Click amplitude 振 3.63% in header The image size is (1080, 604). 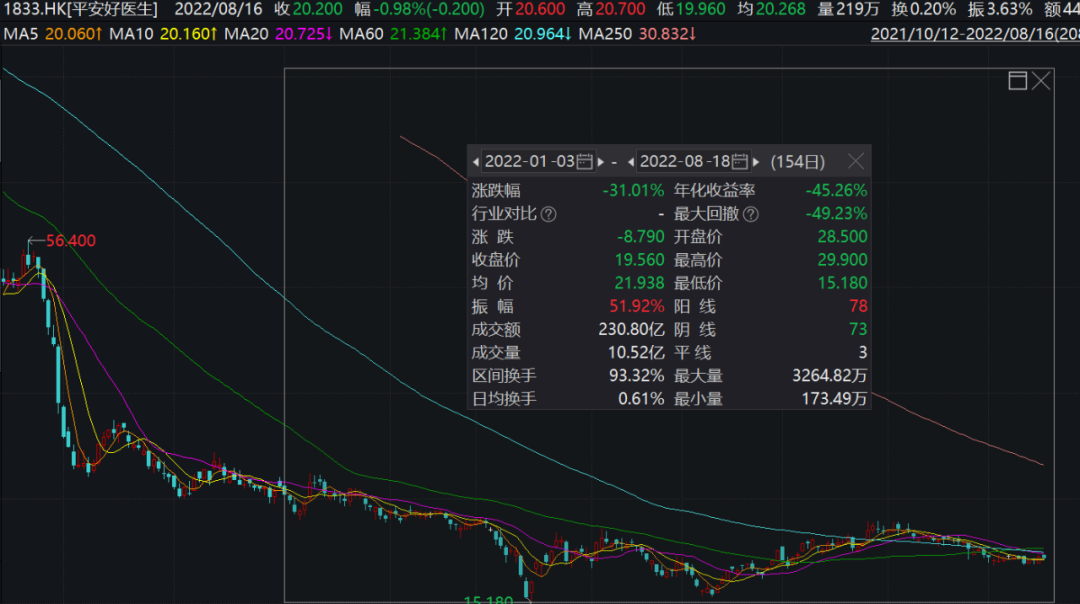(1000, 9)
